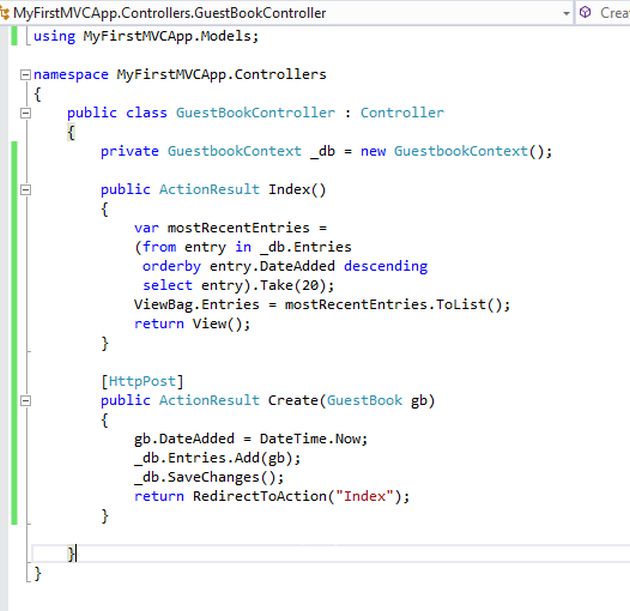Click 'ViewBag.Entries' assignment

tap(196, 305)
